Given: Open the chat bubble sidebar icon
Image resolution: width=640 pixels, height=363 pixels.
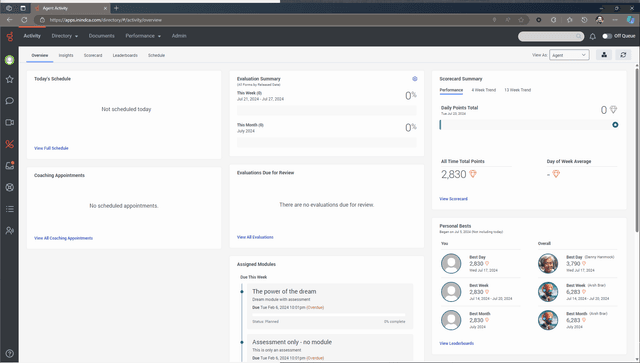Looking at the screenshot, I should (9, 101).
